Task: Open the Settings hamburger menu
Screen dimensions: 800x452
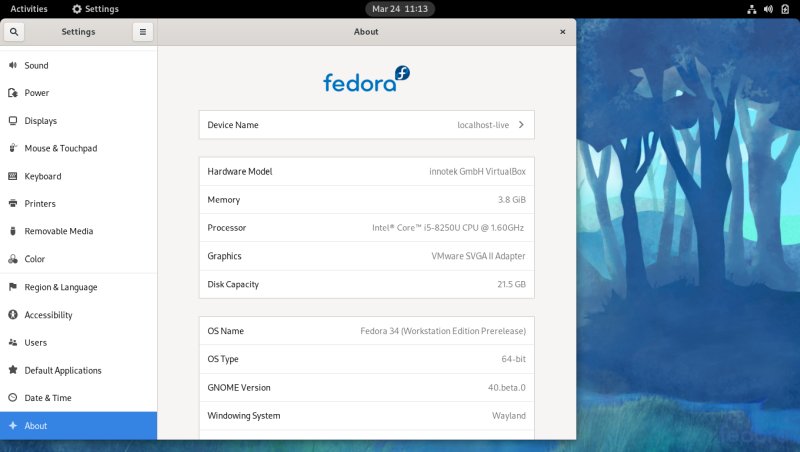Action: click(143, 32)
